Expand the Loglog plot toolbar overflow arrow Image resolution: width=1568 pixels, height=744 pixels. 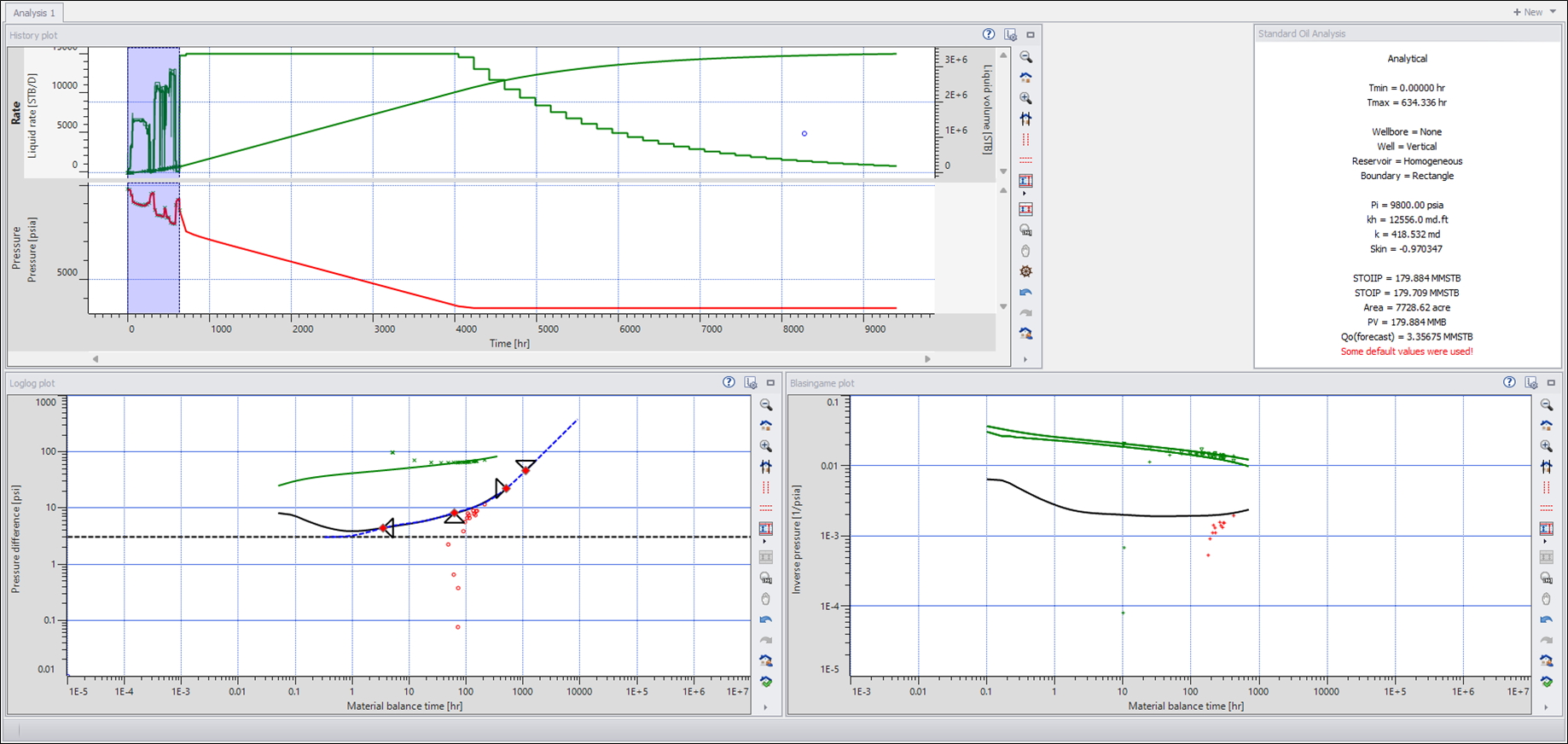tap(764, 707)
